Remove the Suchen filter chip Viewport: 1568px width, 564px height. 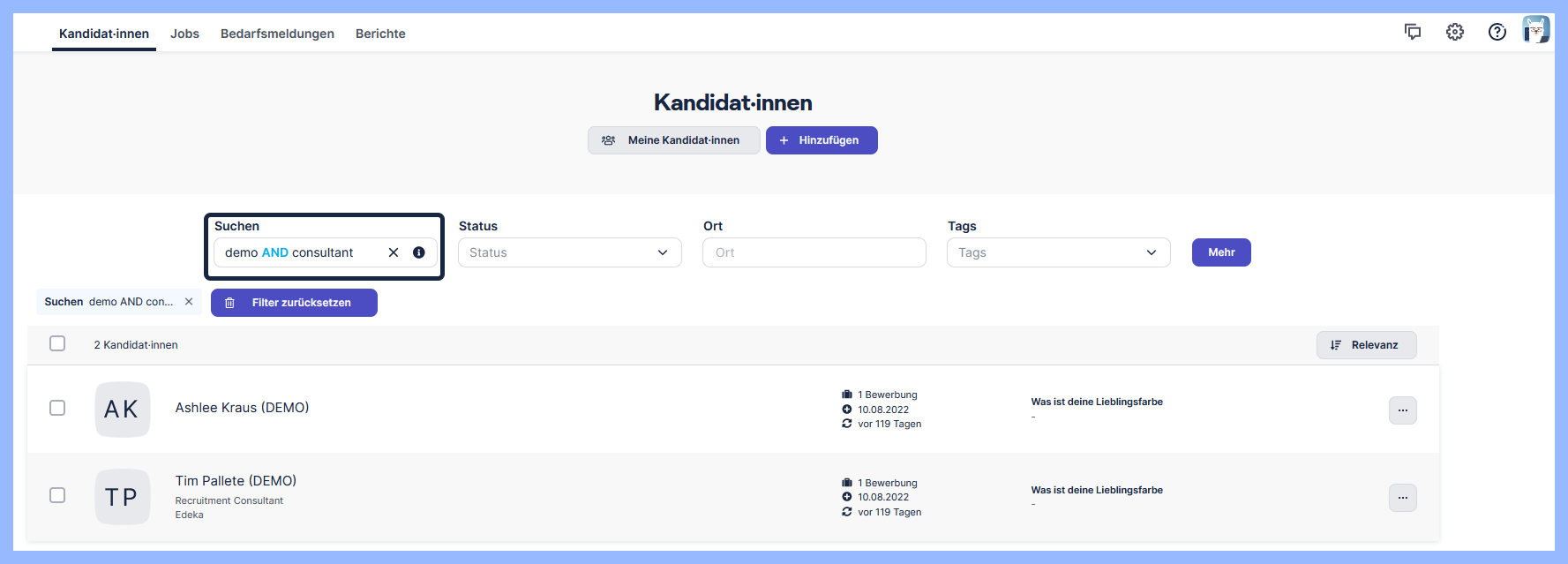coord(189,302)
